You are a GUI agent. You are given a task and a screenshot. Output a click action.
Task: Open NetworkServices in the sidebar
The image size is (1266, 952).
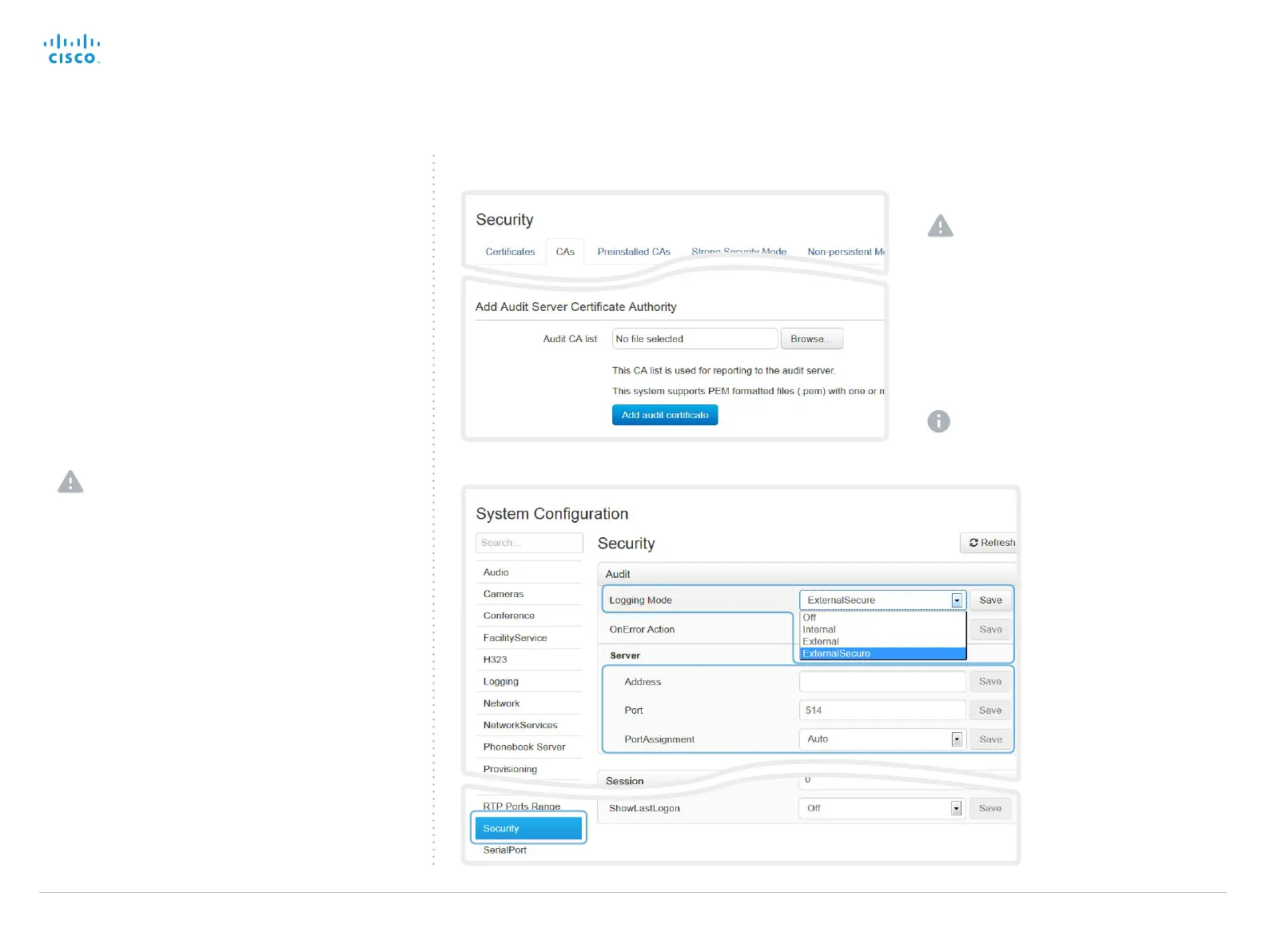point(520,726)
